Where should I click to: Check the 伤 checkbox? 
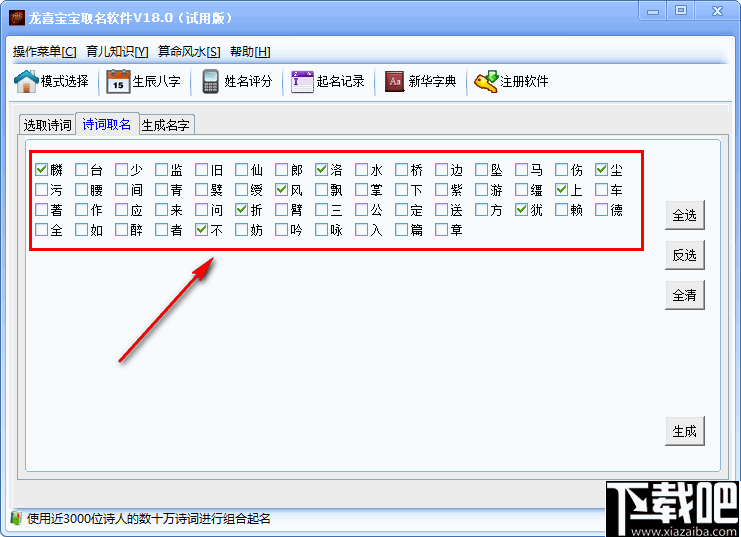coord(562,169)
